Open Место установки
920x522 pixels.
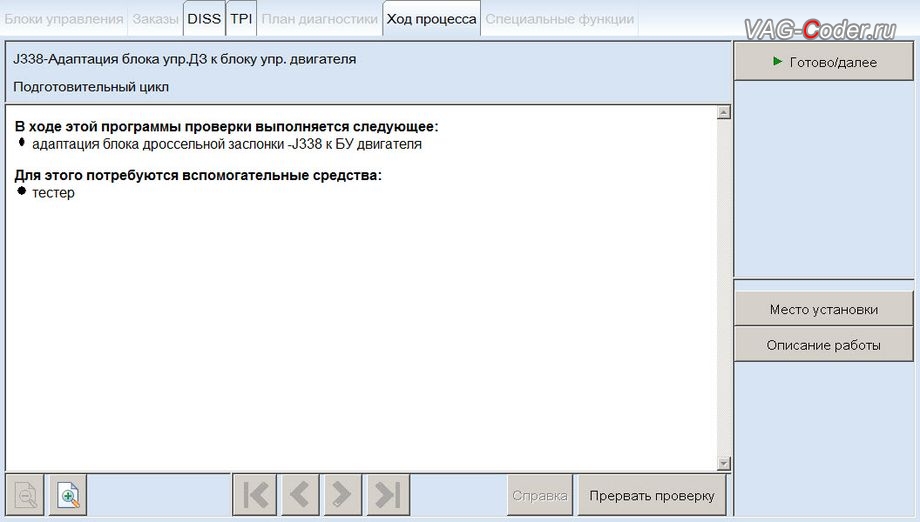click(x=824, y=309)
